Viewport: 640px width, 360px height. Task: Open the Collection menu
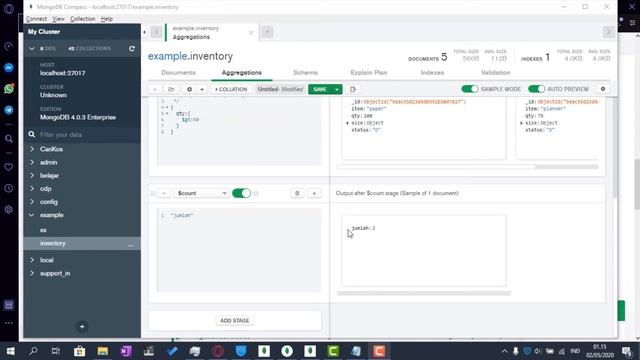(x=82, y=19)
